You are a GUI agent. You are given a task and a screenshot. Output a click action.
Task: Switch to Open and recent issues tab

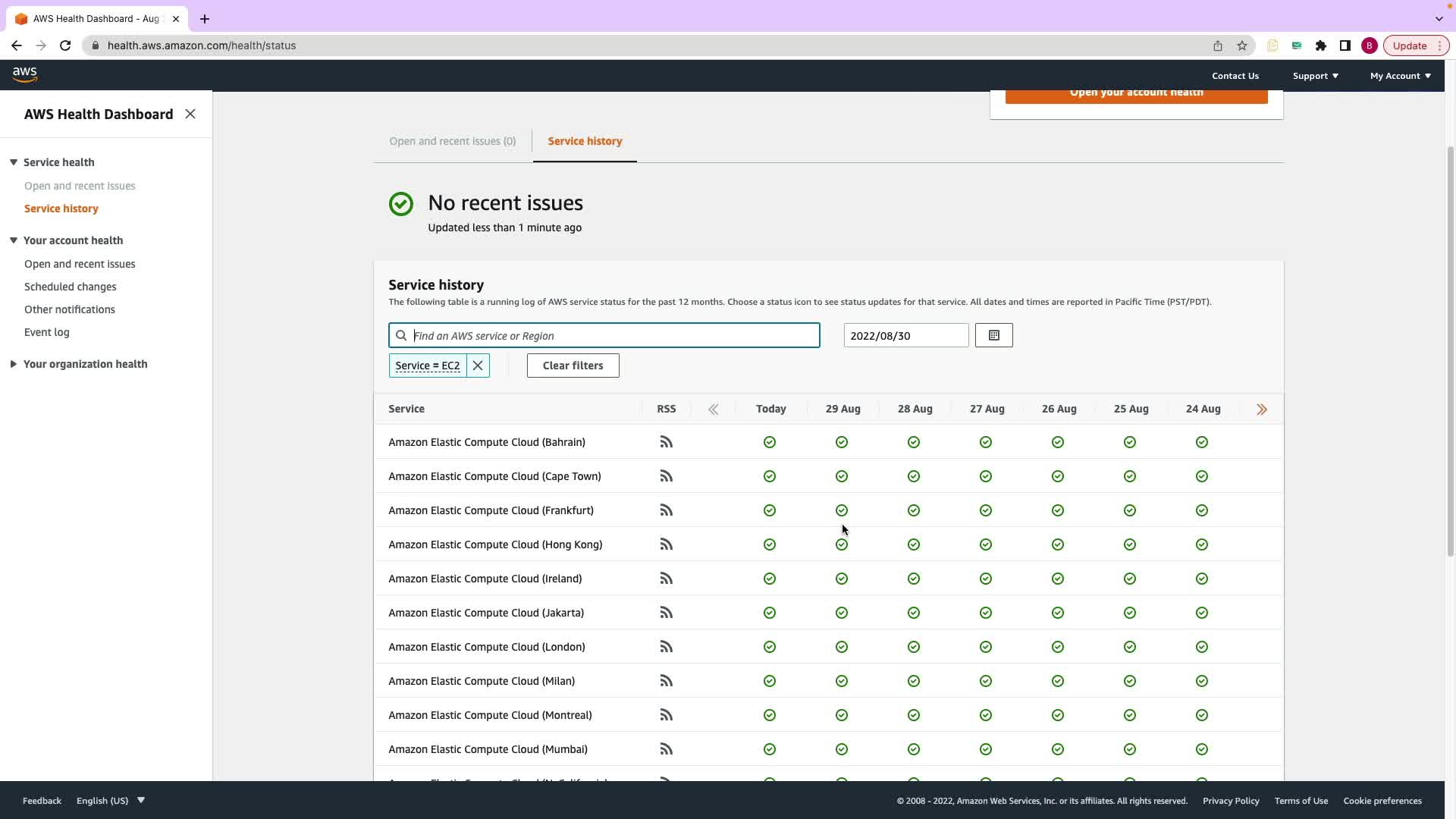pos(452,141)
